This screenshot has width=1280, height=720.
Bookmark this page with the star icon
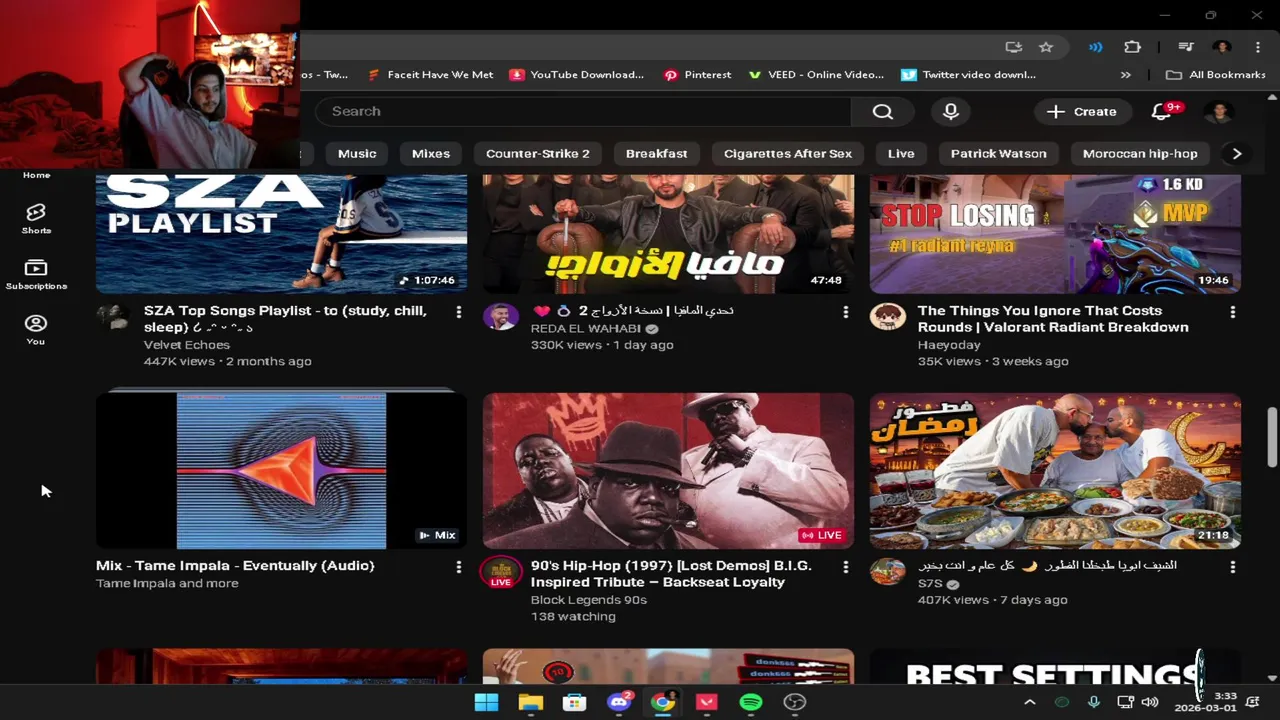point(1046,47)
